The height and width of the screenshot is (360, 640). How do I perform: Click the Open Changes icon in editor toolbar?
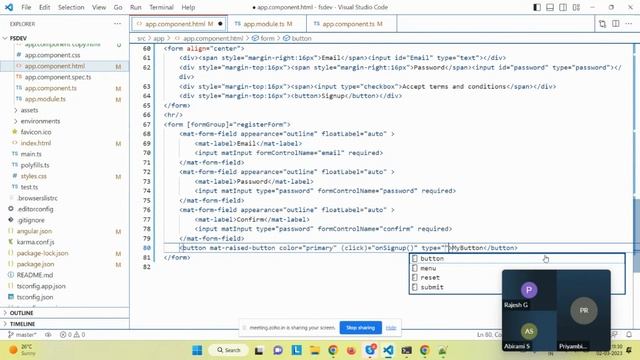pos(602,24)
